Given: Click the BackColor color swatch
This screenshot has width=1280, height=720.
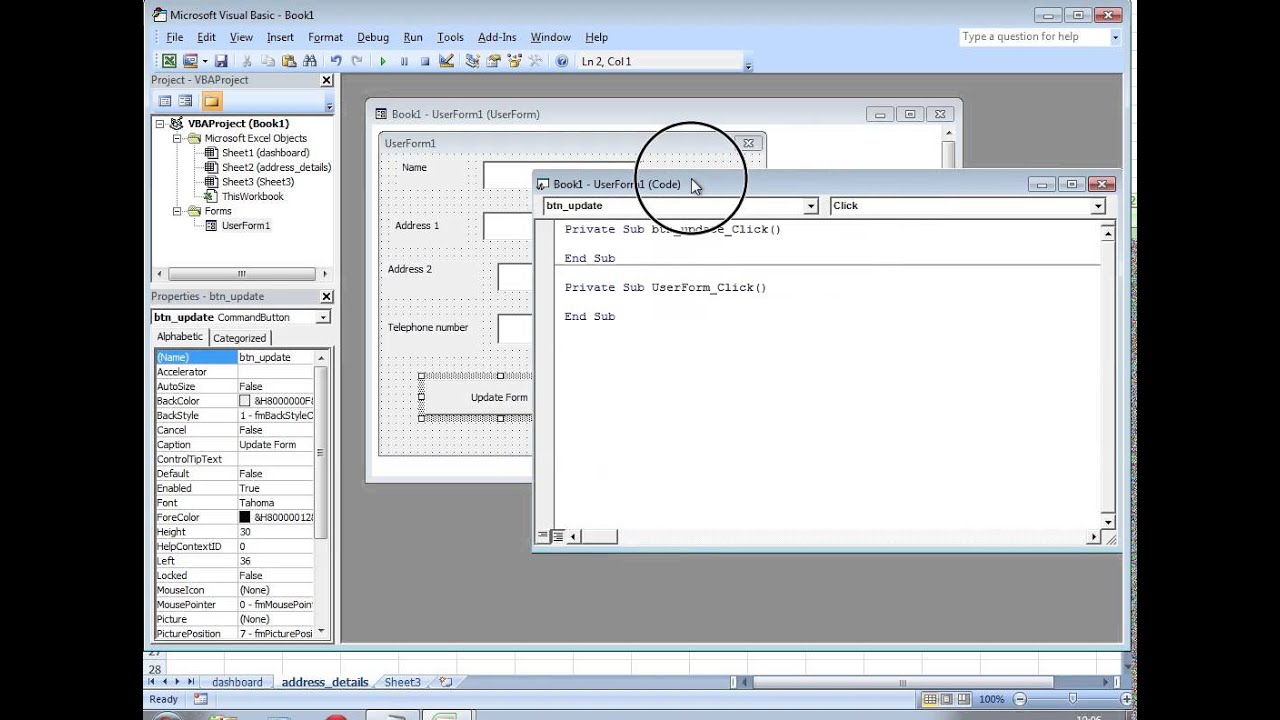Looking at the screenshot, I should (x=245, y=401).
